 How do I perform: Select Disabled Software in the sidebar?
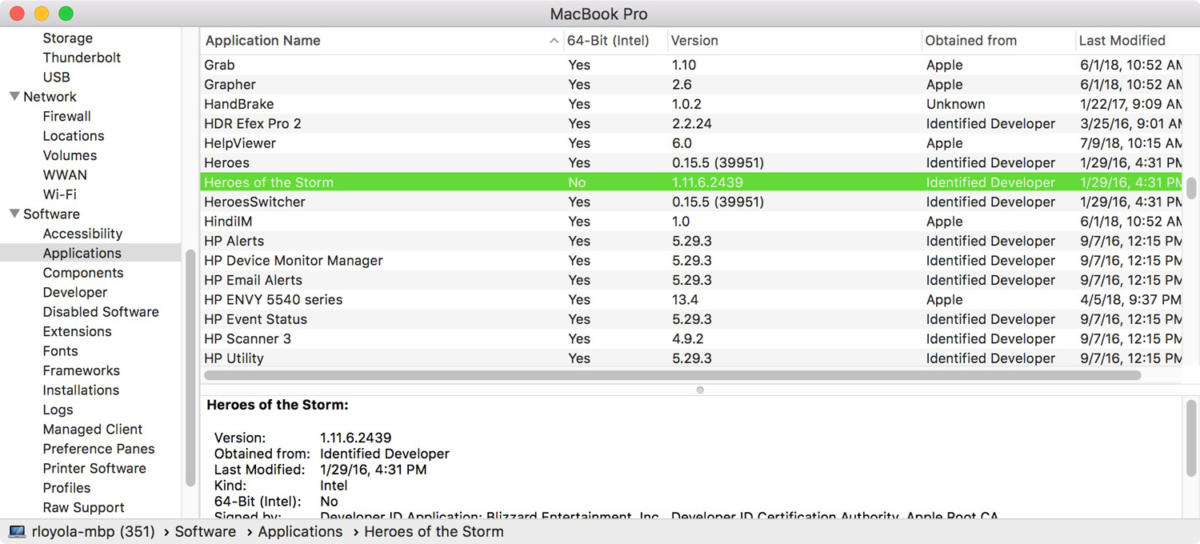click(100, 312)
